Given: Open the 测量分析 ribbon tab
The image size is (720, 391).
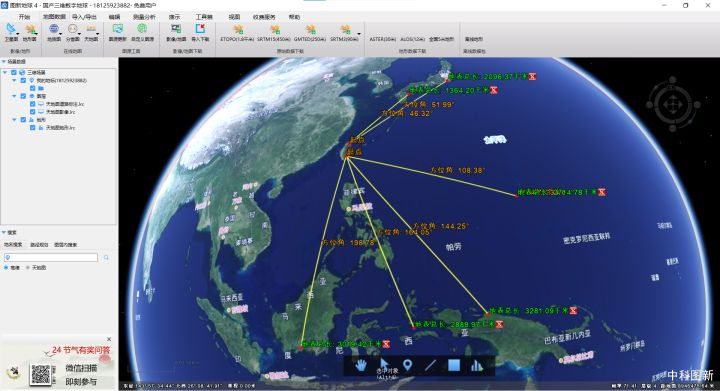Looking at the screenshot, I should click(x=144, y=17).
